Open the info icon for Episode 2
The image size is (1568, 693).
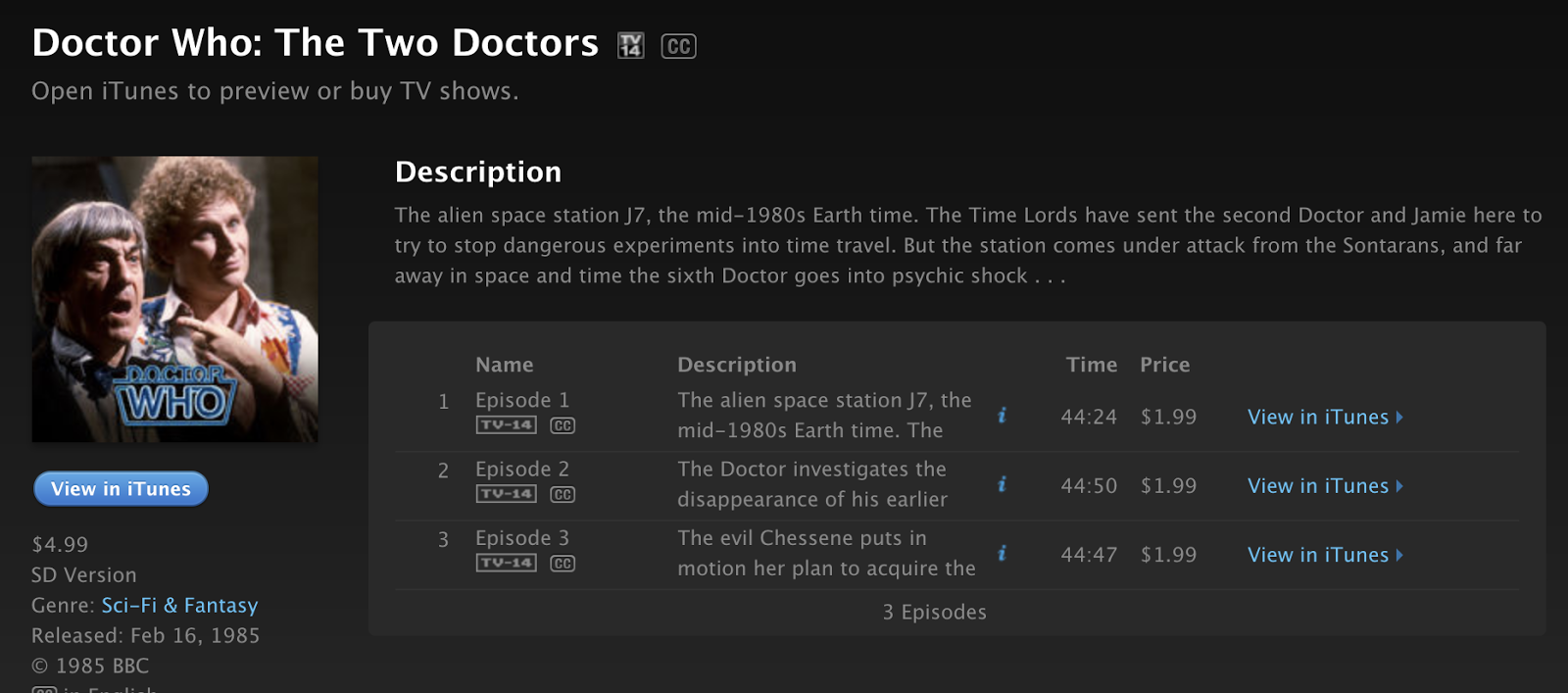(1002, 484)
